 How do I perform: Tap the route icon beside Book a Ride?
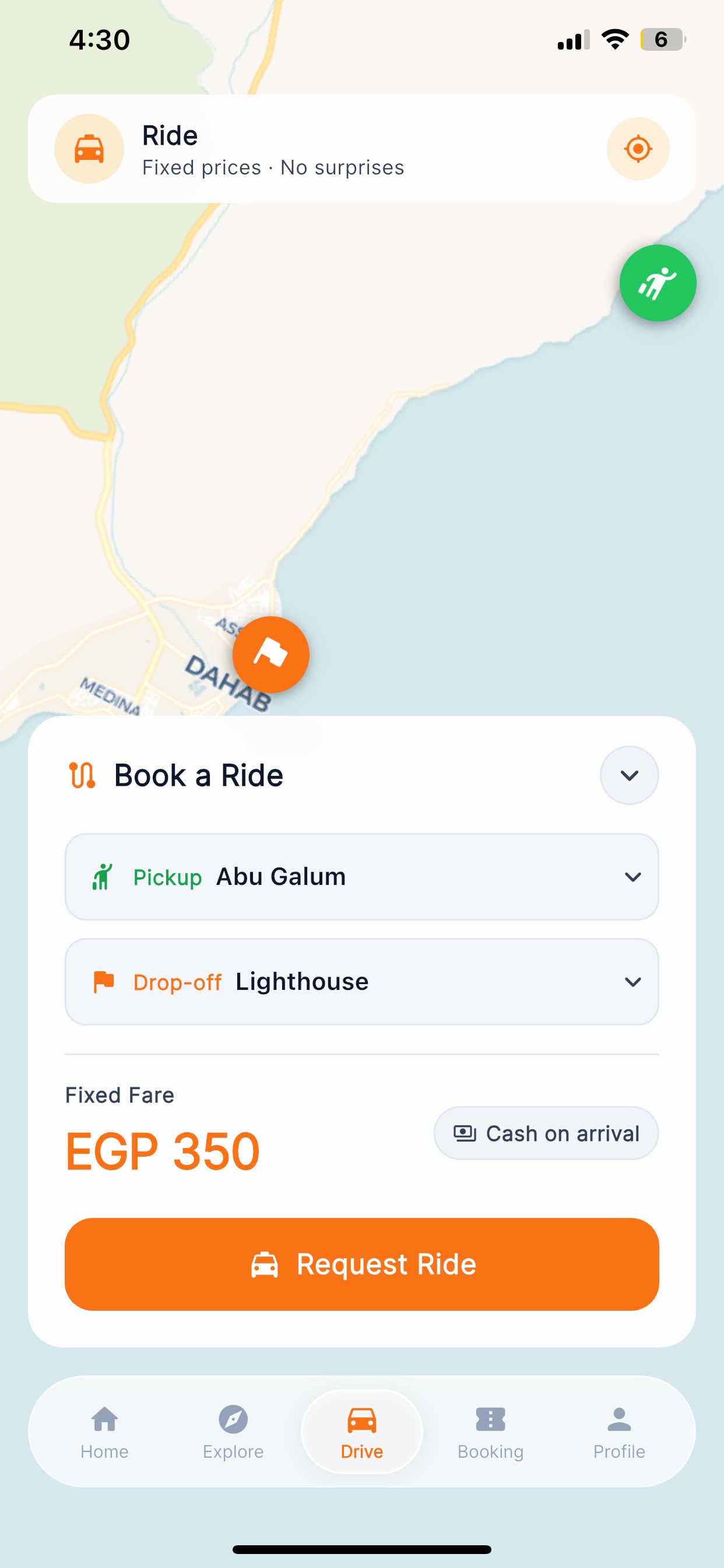(x=82, y=775)
